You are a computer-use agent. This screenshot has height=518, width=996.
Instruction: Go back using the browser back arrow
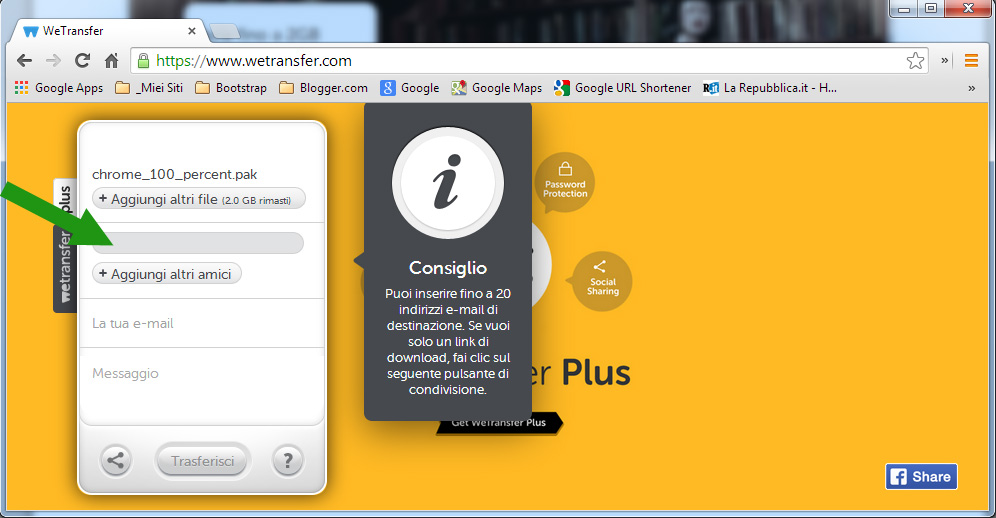pos(24,60)
